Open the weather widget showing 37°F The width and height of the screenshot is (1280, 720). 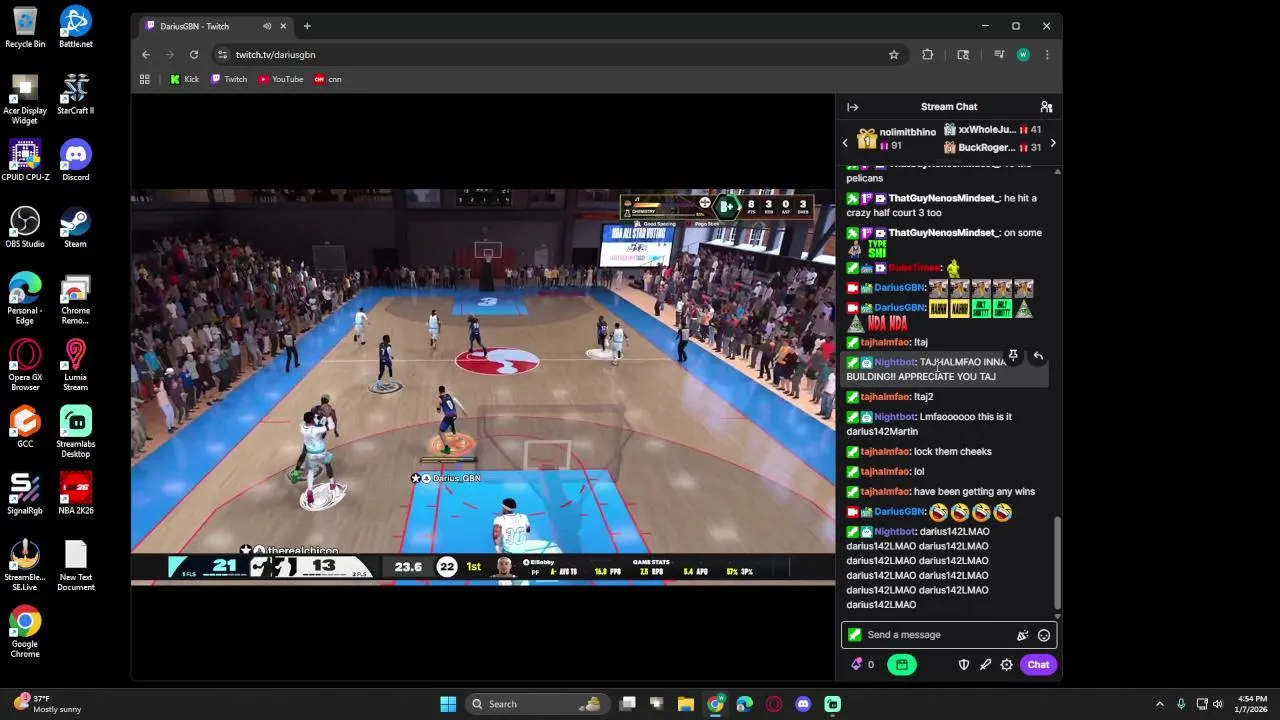point(47,704)
